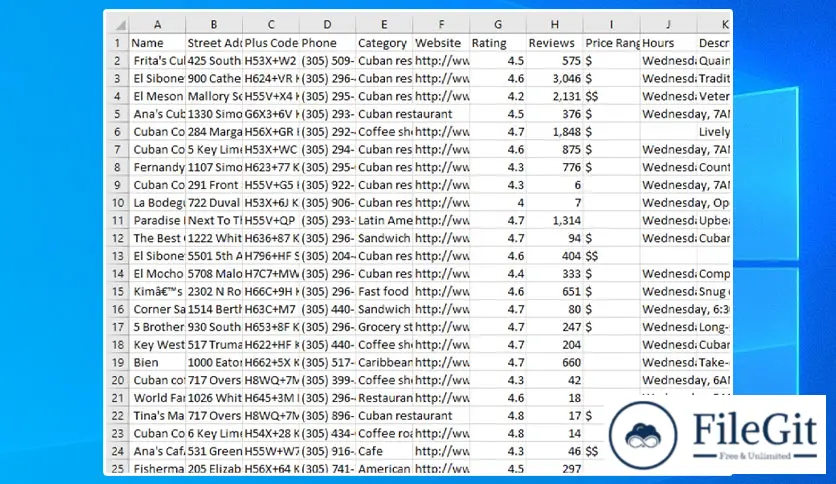The image size is (836, 484).
Task: Select the 'Grocery st' category cell
Action: tap(384, 327)
